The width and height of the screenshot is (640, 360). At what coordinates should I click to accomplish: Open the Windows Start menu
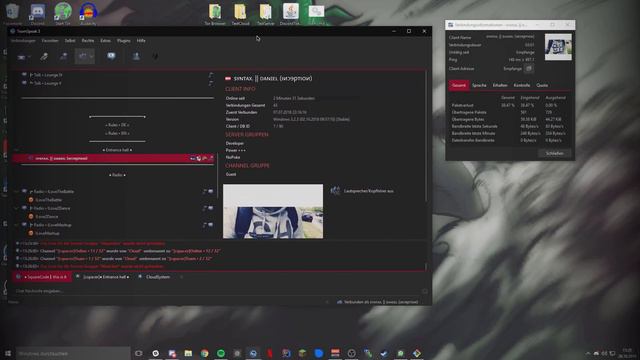click(x=8, y=353)
